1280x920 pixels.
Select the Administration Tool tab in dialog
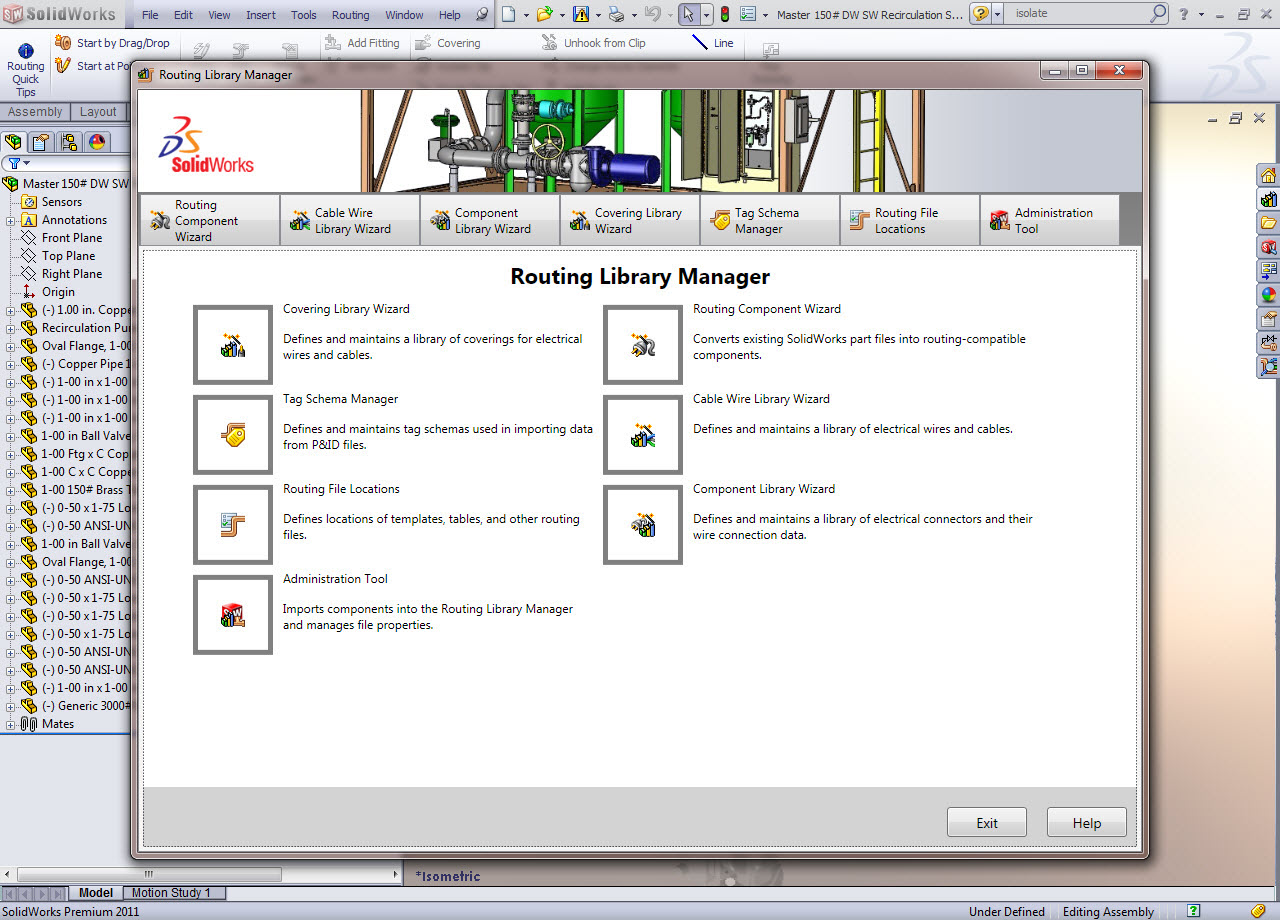pos(1049,220)
